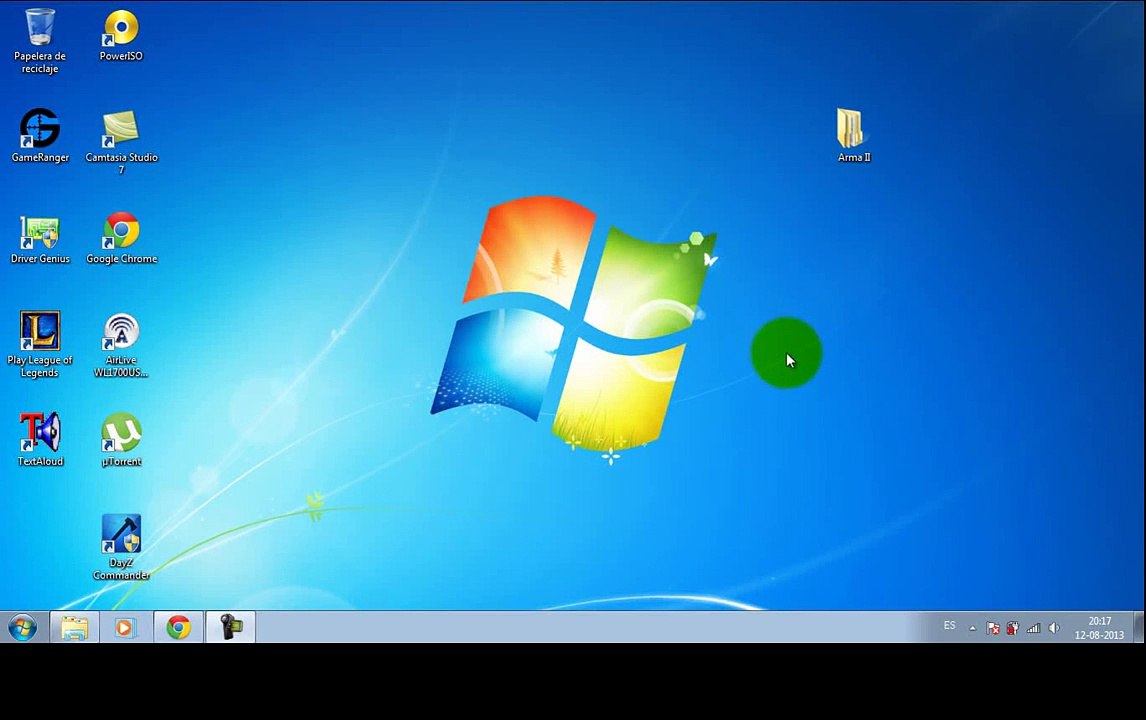
Task: Select the Driver Genius desktop icon
Action: [x=40, y=239]
